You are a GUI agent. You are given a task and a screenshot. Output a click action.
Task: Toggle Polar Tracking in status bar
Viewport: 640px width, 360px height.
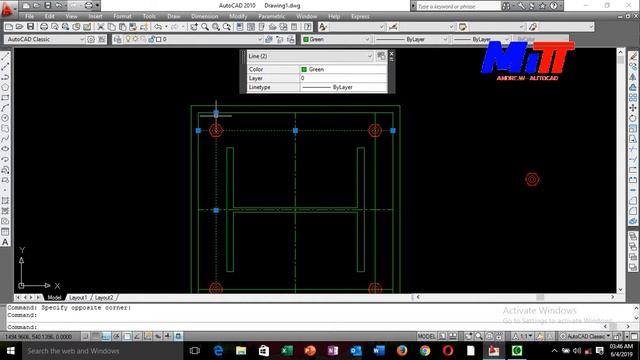click(x=116, y=336)
